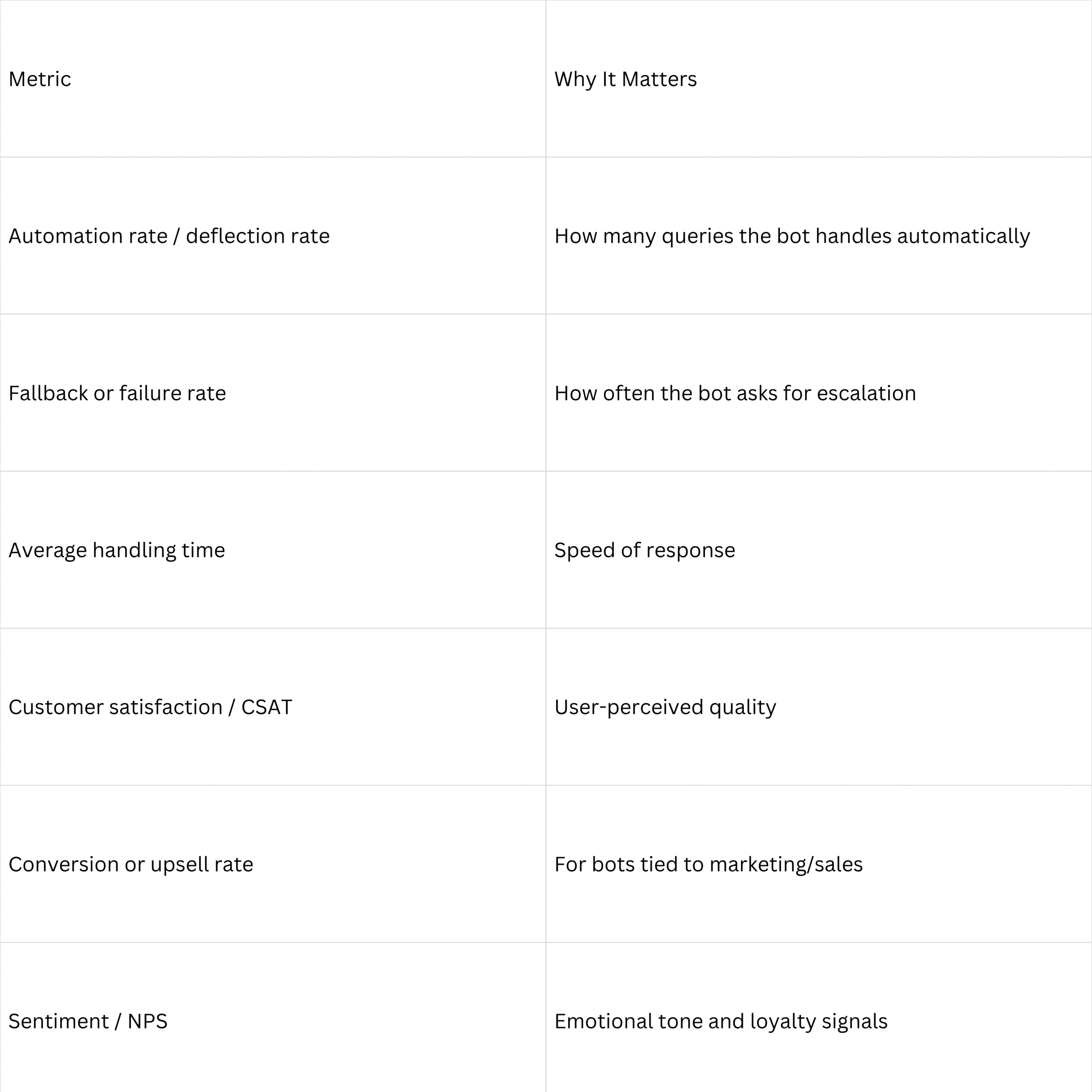Click the "Average handling time" cell
The image size is (1092, 1092).
[x=116, y=550]
